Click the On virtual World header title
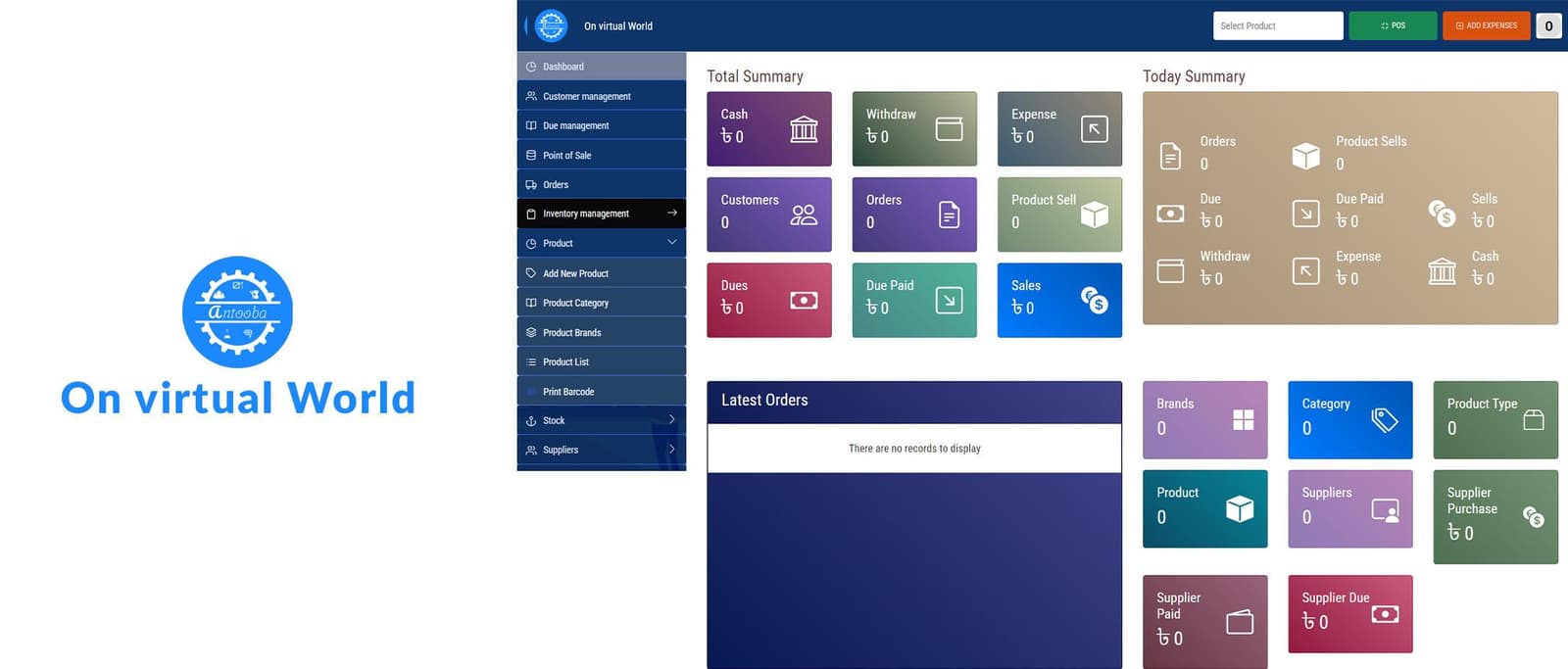The height and width of the screenshot is (669, 1568). pos(618,25)
